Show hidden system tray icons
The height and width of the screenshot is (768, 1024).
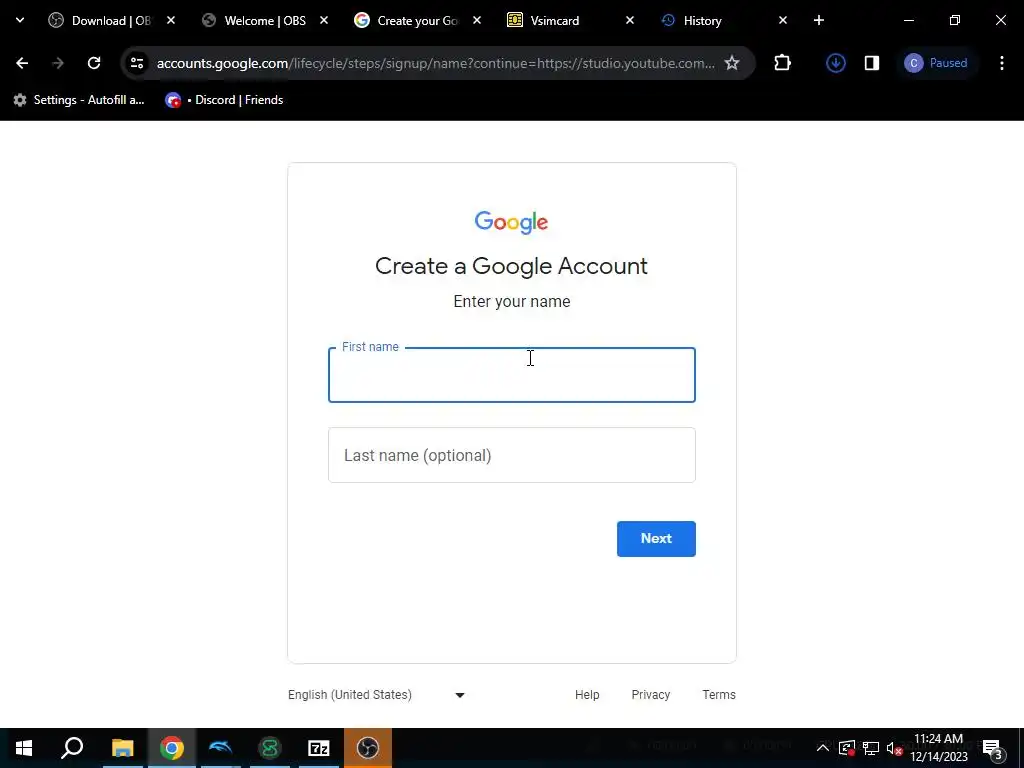[823, 748]
